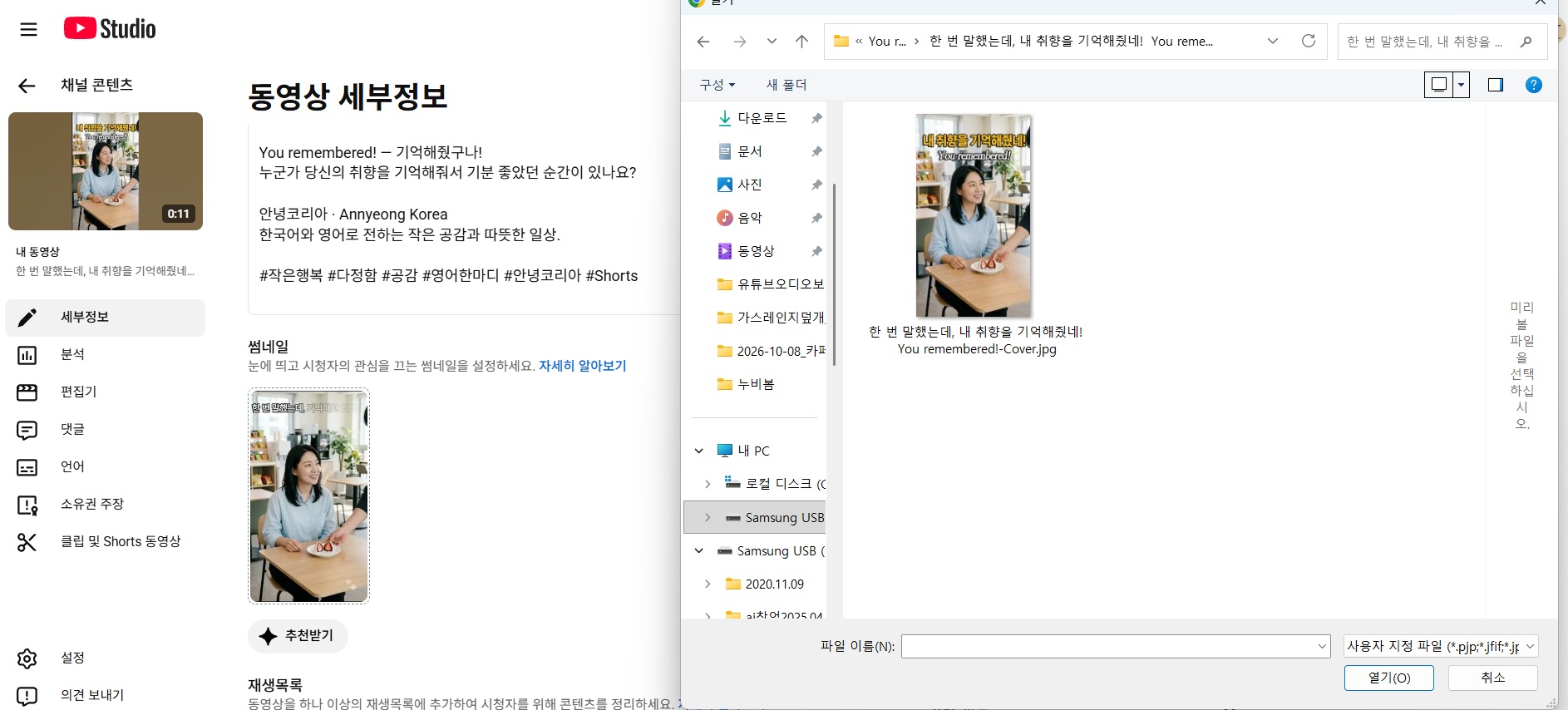Screen dimensions: 1568x710
Task: Click the 추천받기 suggestion button
Action: click(298, 636)
